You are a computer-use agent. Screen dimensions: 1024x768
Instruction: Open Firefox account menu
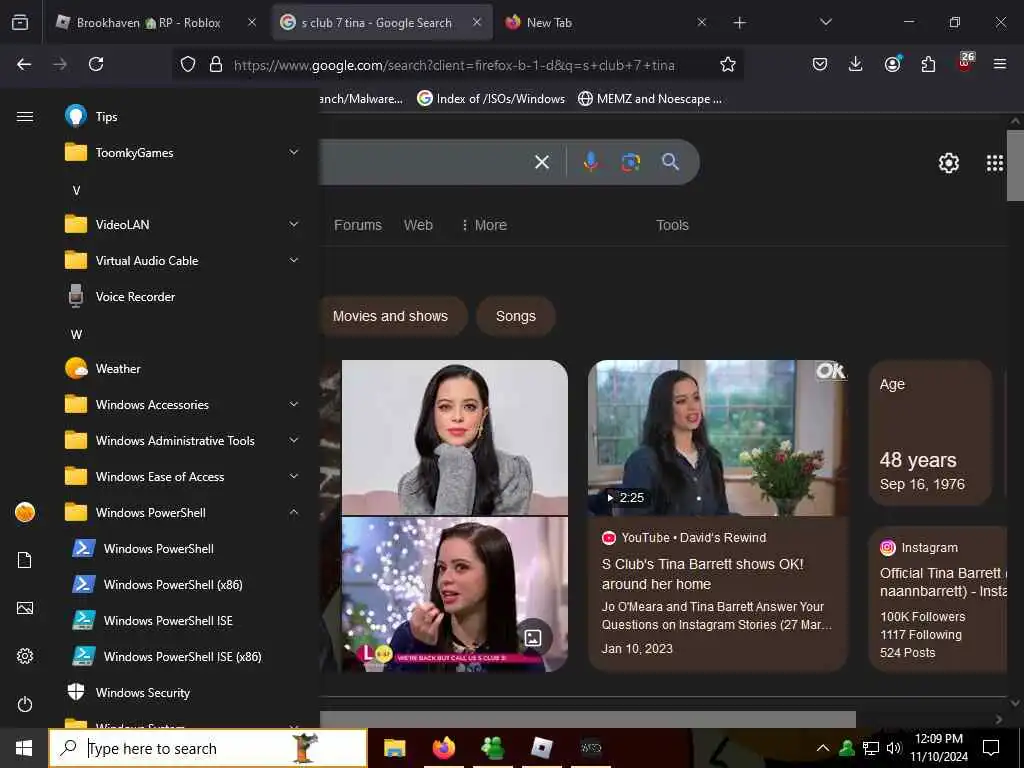892,64
